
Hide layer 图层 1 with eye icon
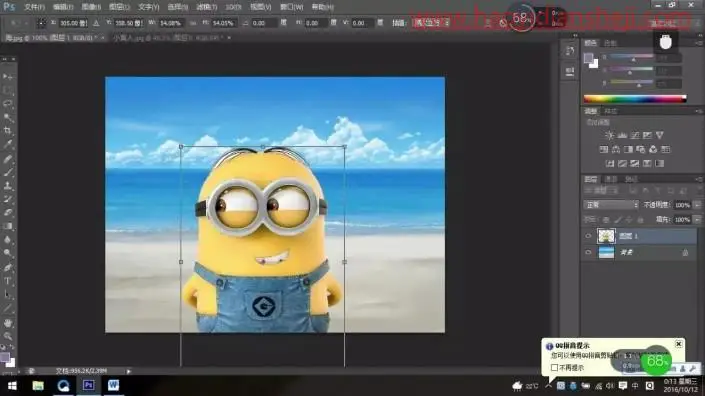[588, 236]
